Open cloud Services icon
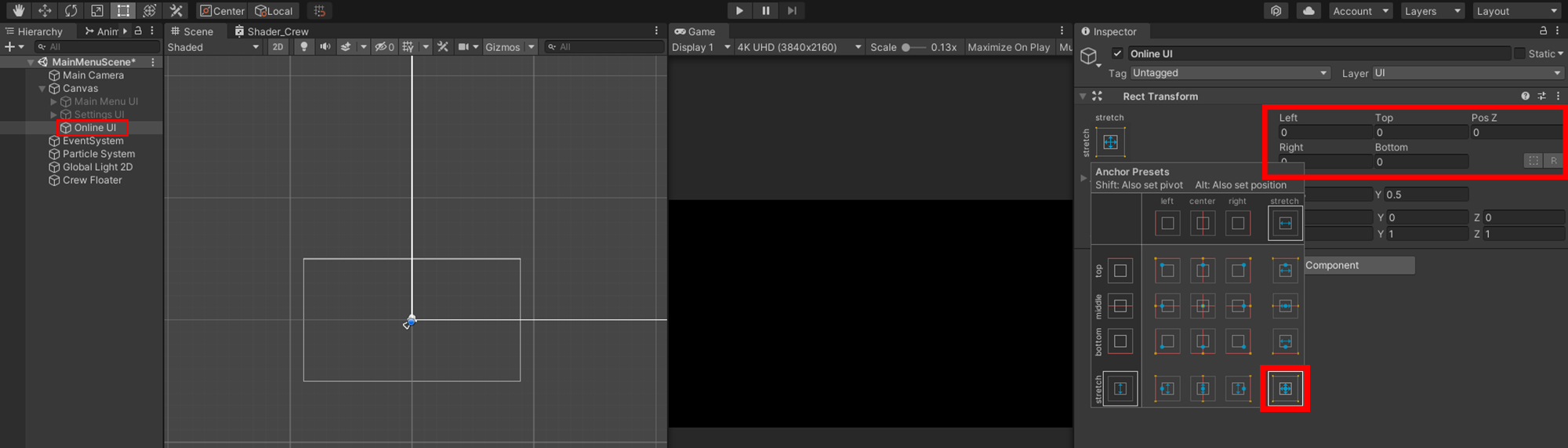 coord(1308,11)
